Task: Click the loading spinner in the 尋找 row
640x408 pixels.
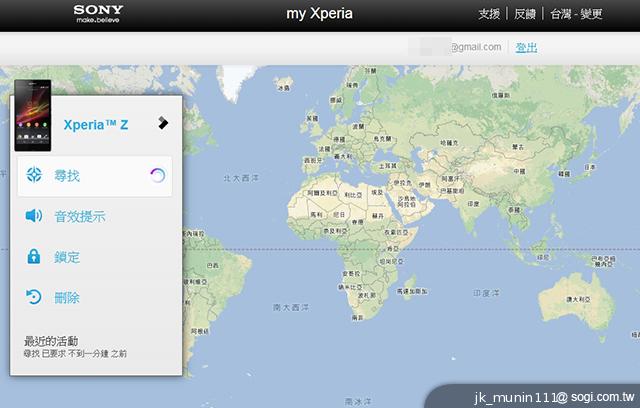Action: [x=157, y=176]
